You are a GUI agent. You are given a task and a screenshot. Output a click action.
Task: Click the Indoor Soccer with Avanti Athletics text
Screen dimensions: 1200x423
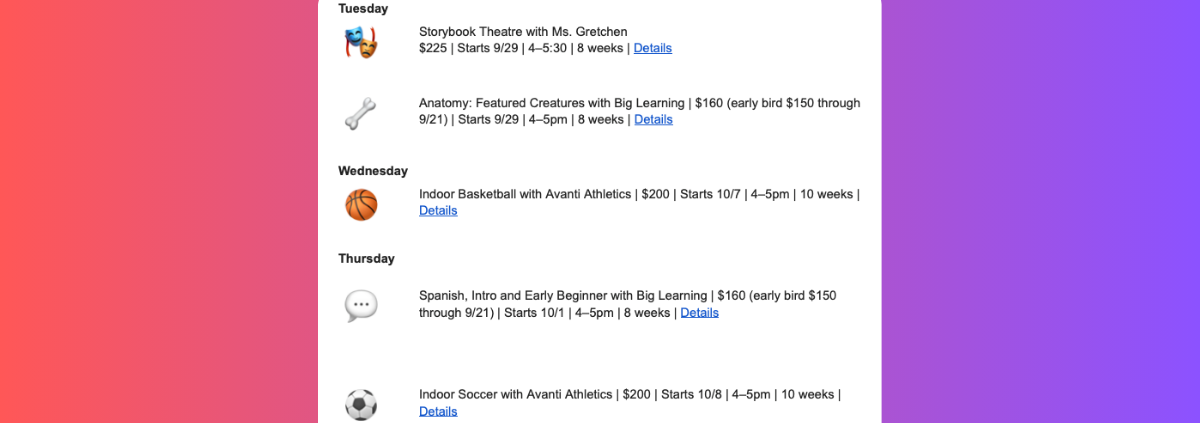click(x=515, y=395)
